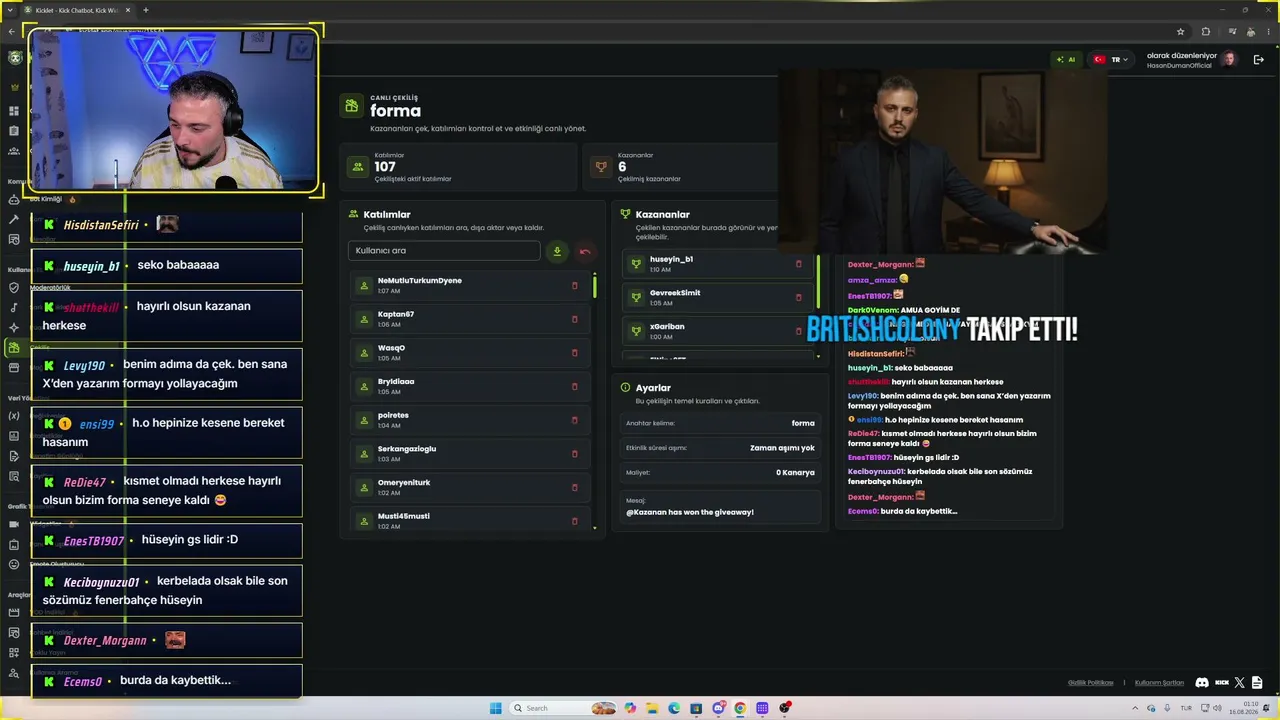Click the Windows Start button
Viewport: 1280px width, 720px height.
pos(495,708)
